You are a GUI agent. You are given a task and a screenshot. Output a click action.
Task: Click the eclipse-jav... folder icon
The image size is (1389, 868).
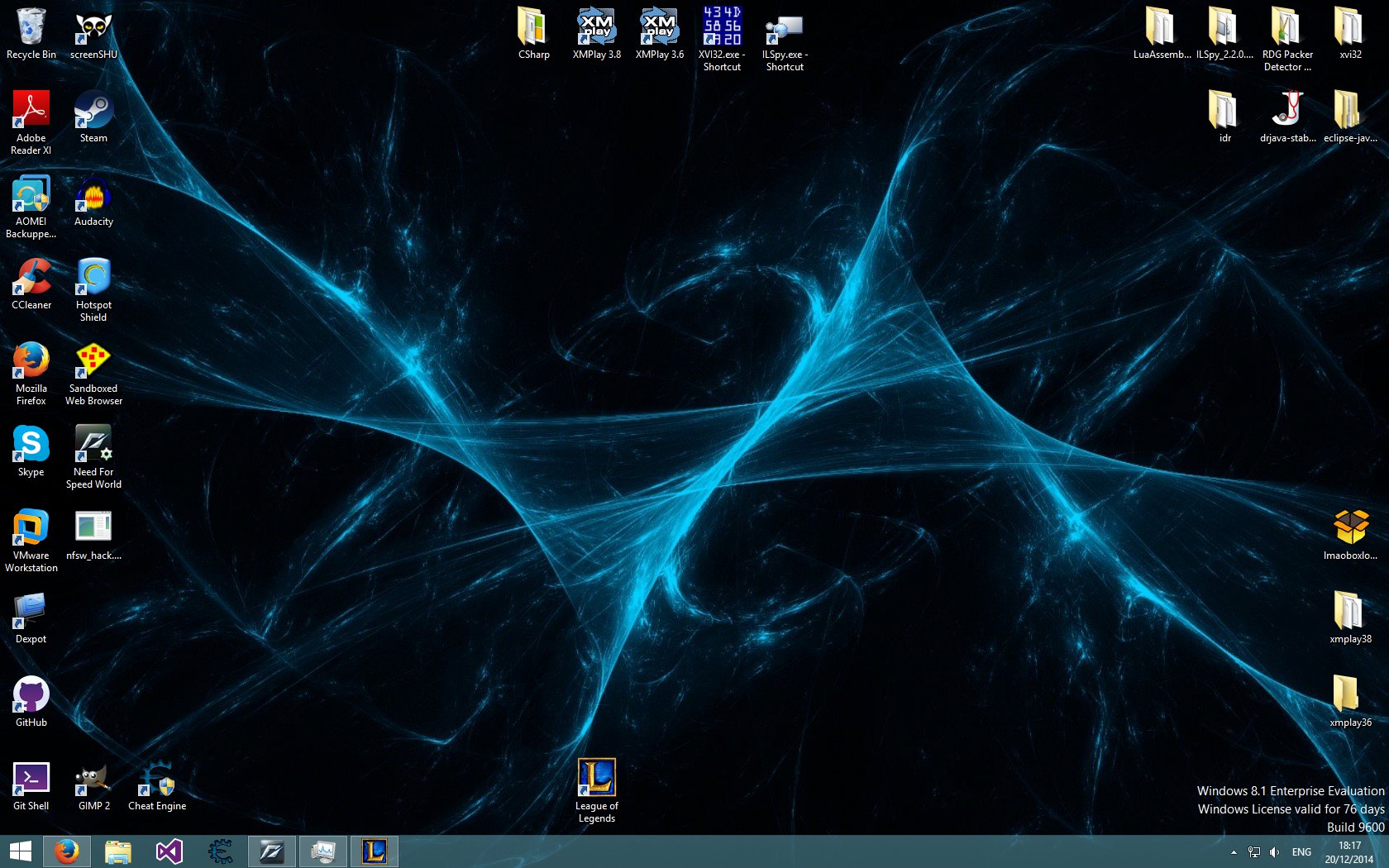(x=1350, y=117)
